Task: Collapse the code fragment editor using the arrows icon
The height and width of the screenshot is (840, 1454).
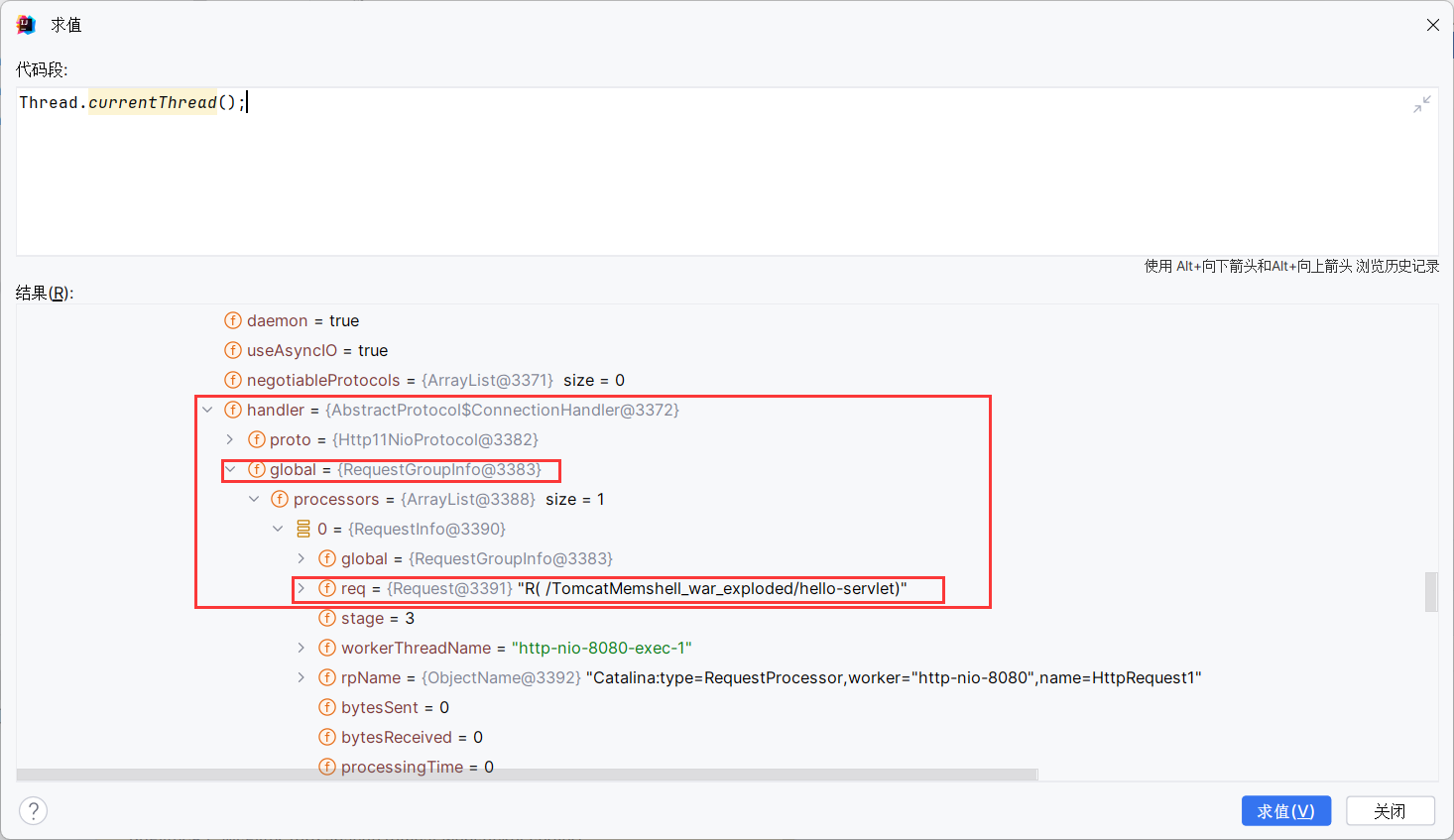Action: pos(1422,104)
